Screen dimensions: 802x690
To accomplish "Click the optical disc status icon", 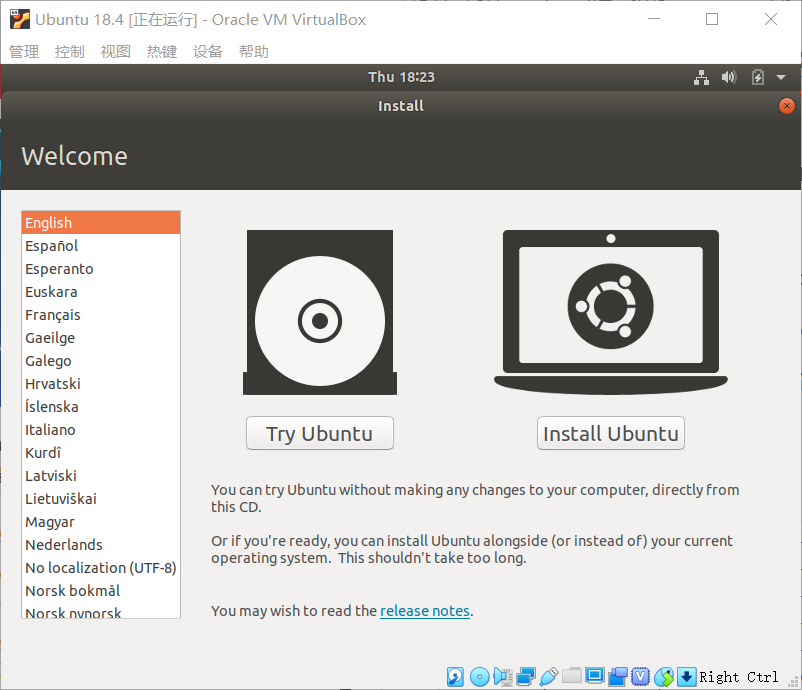I will pos(479,677).
